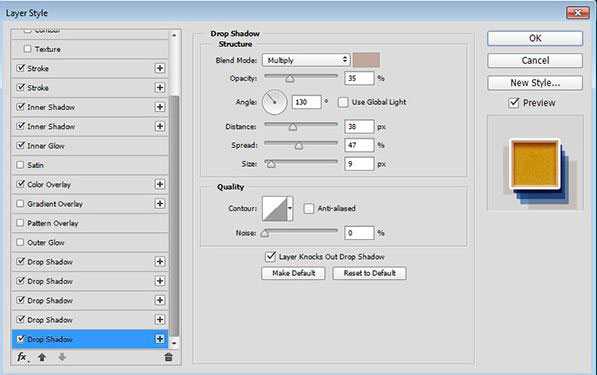Open the fx effects menu icon
Screen dimensions: 597x375
22,357
